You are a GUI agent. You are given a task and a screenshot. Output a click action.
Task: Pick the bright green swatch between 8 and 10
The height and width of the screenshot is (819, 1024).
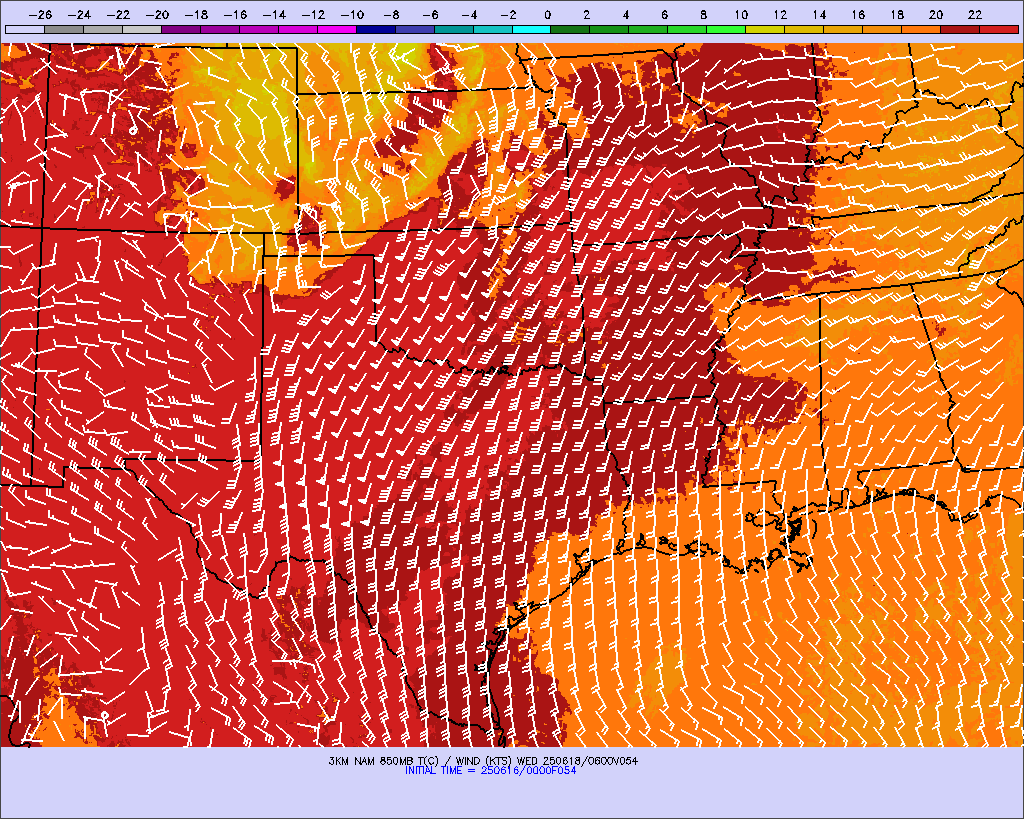pyautogui.click(x=726, y=29)
